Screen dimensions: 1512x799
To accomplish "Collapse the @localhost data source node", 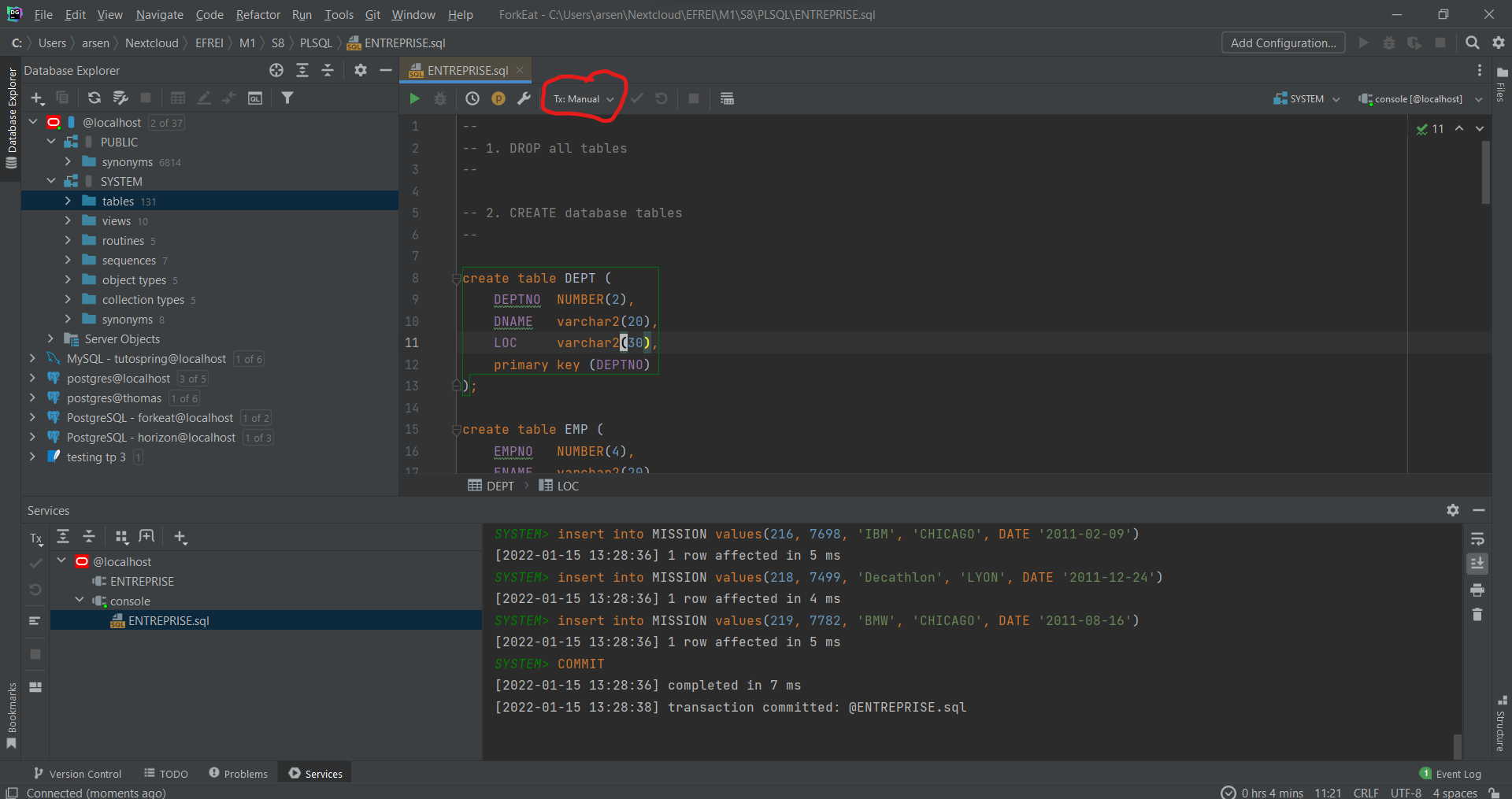I will (33, 122).
